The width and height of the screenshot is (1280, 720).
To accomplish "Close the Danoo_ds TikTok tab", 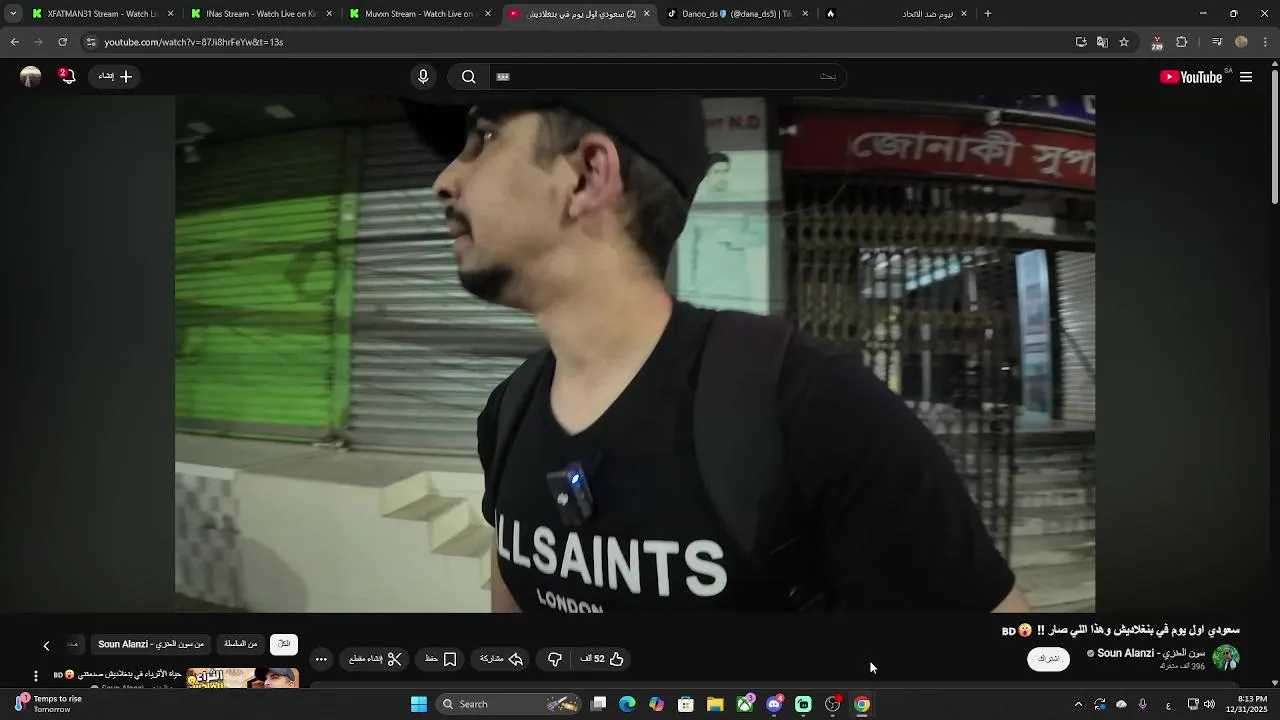I will 805,14.
